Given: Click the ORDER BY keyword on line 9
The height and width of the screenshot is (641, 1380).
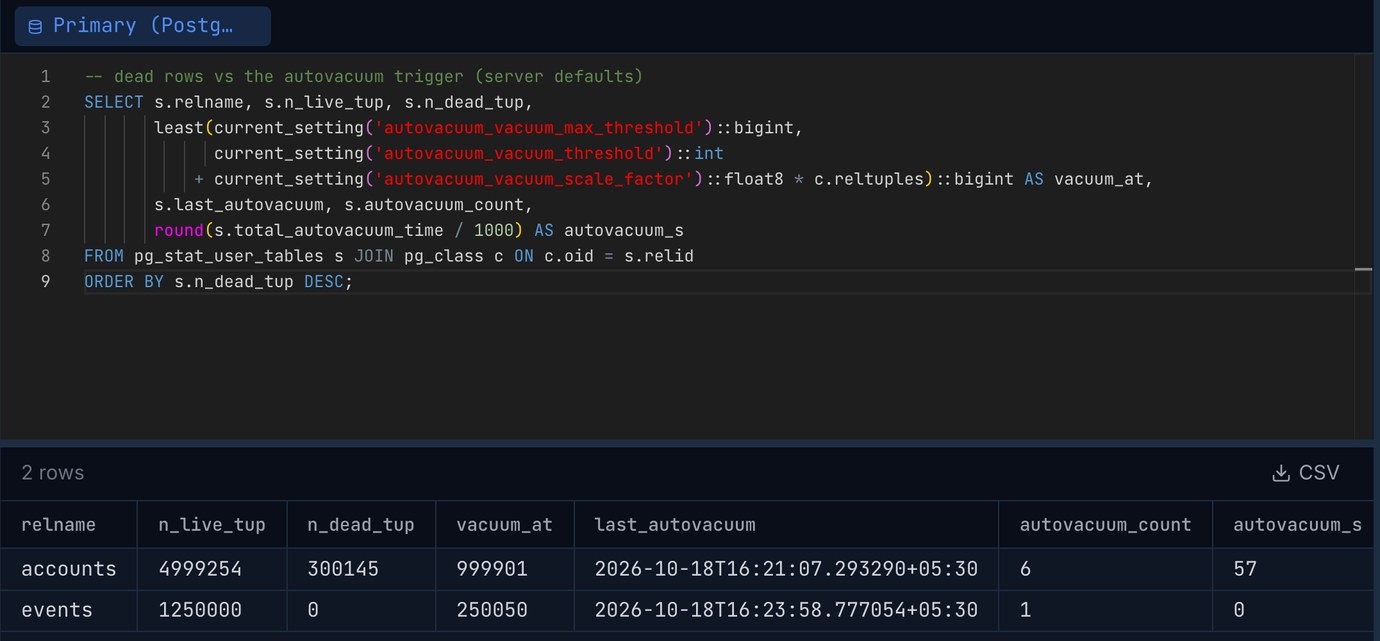Looking at the screenshot, I should pyautogui.click(x=124, y=282).
